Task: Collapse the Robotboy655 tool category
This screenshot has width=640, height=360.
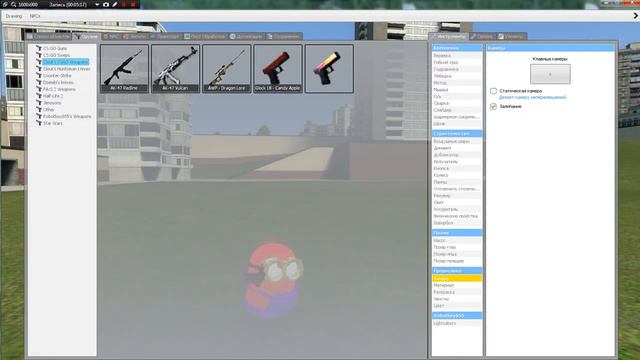Action: [457, 316]
